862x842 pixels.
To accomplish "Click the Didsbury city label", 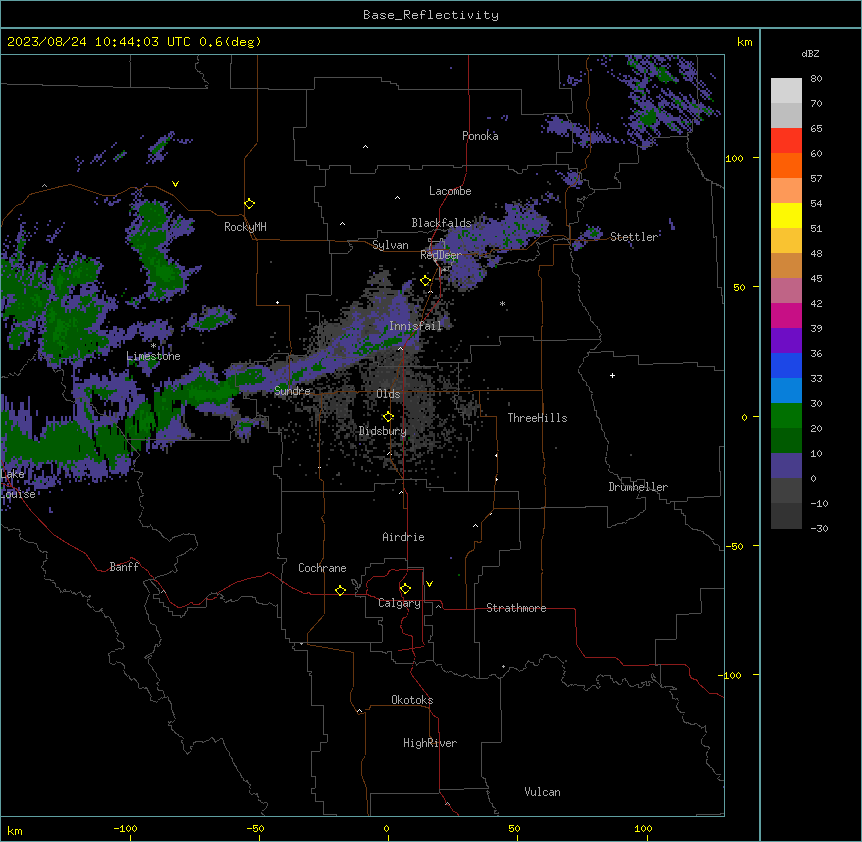I will pos(383,431).
